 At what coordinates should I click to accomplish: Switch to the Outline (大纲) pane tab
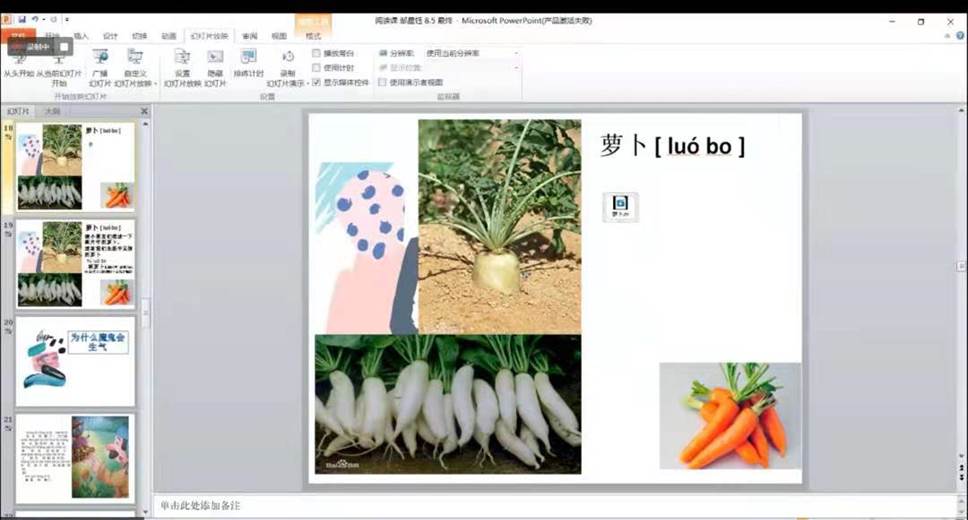[52, 111]
